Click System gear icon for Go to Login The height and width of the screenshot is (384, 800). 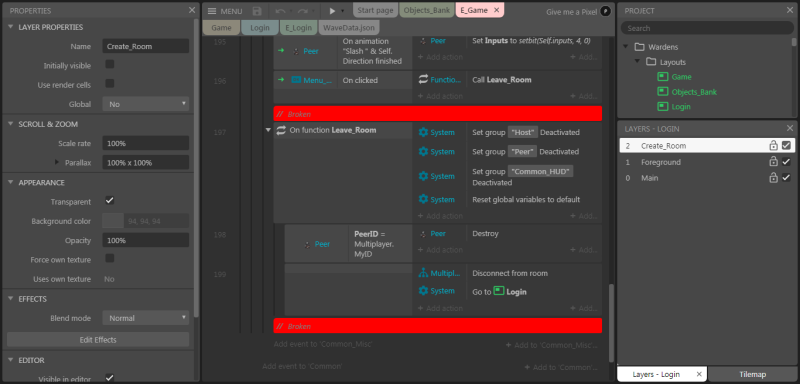coord(423,291)
